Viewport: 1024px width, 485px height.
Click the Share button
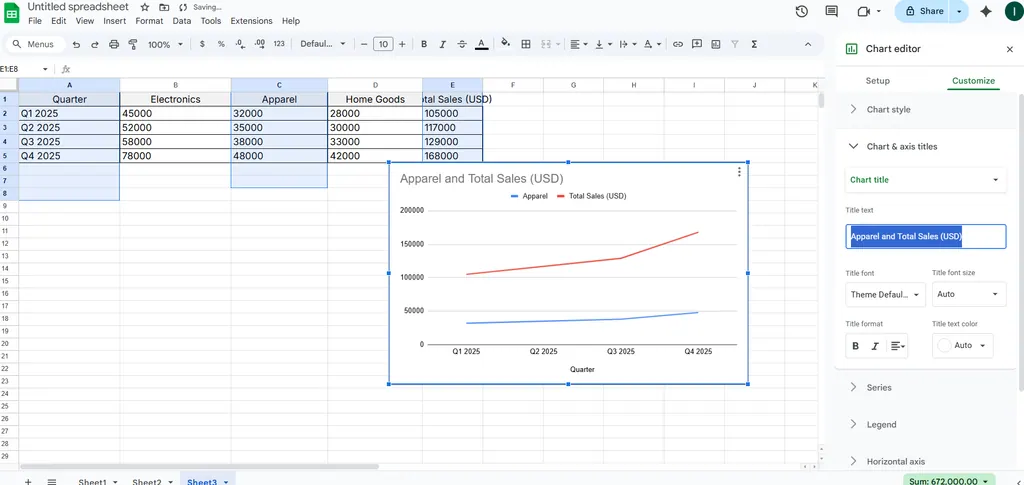922,11
